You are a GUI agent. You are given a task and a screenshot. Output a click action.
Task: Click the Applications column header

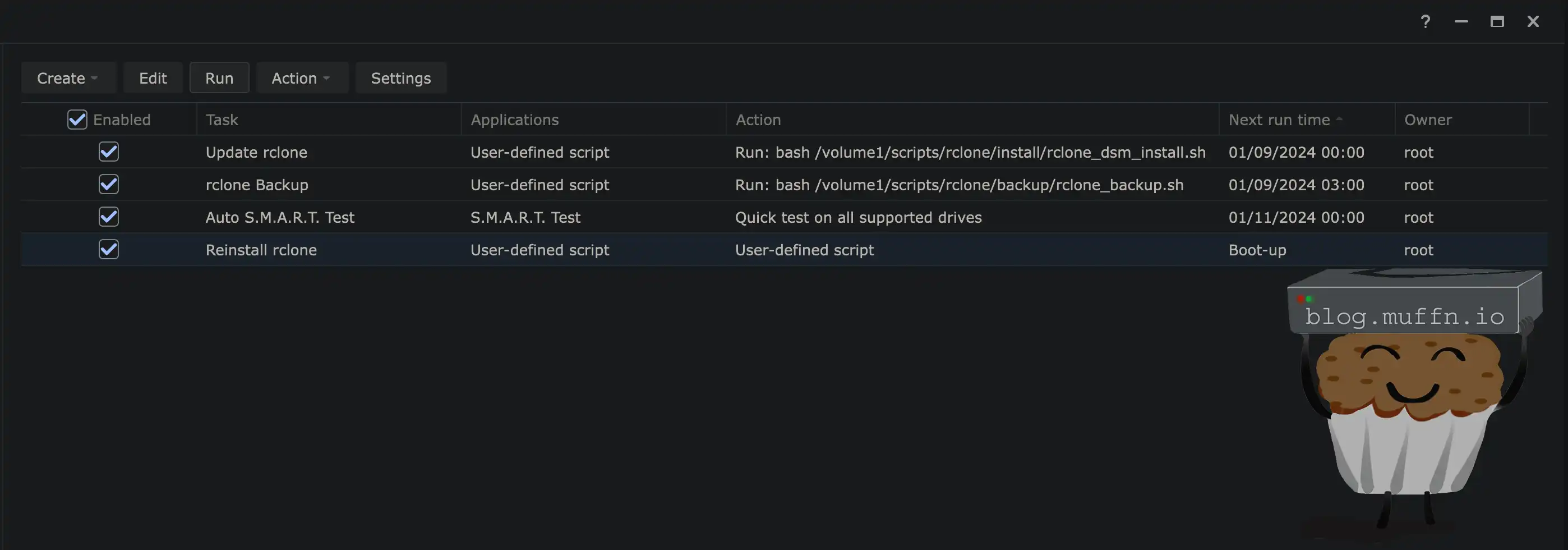click(x=514, y=120)
